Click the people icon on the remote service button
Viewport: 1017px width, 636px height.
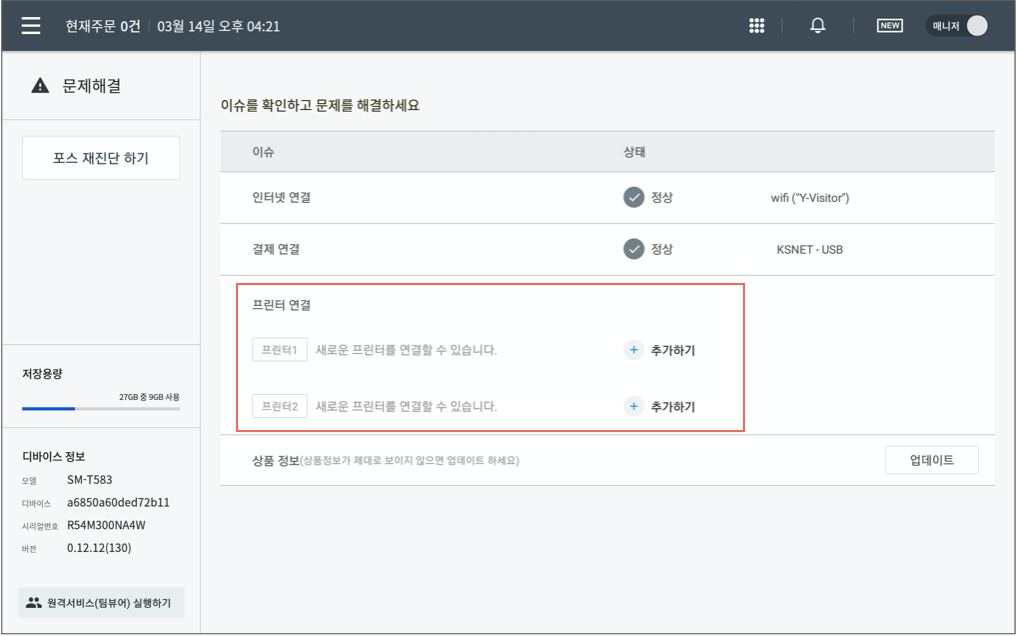tap(34, 603)
